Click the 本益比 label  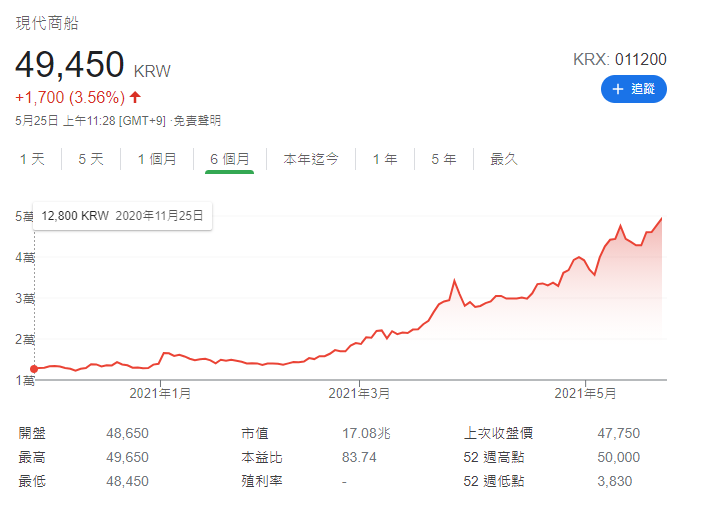point(262,457)
